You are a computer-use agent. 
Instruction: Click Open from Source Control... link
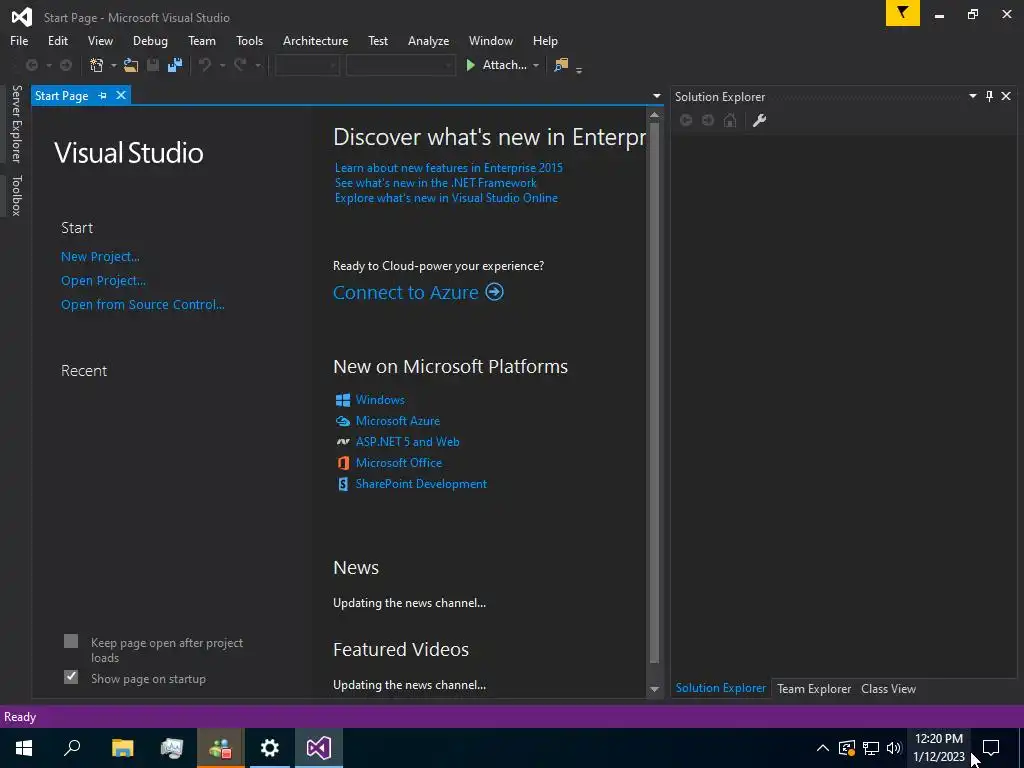[x=142, y=304]
